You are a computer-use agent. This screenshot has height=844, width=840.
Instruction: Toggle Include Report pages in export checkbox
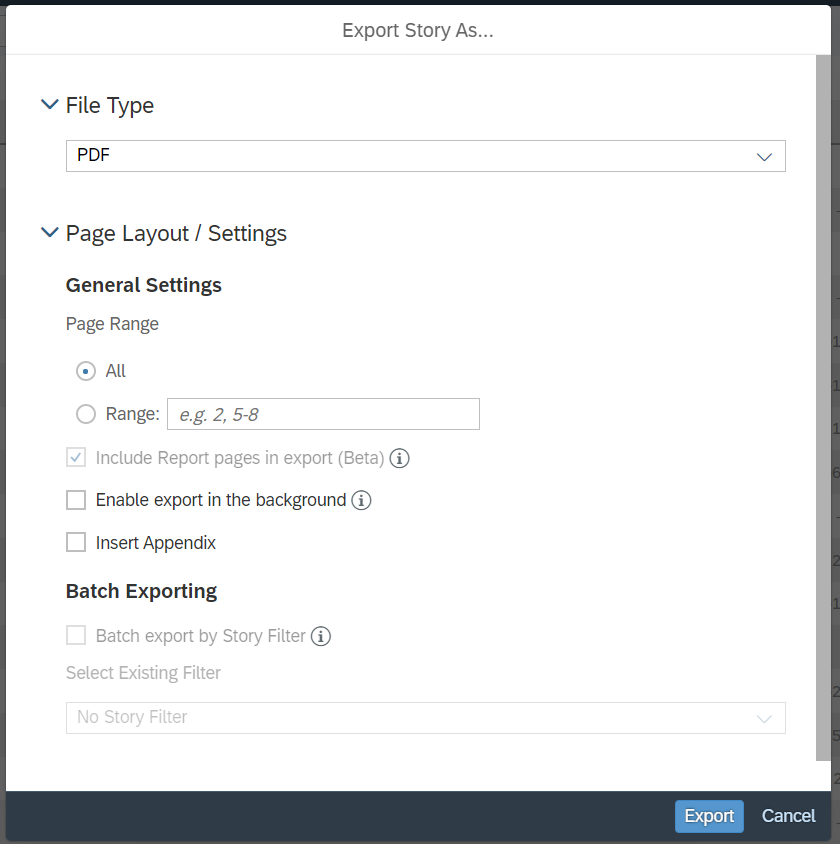tap(76, 458)
